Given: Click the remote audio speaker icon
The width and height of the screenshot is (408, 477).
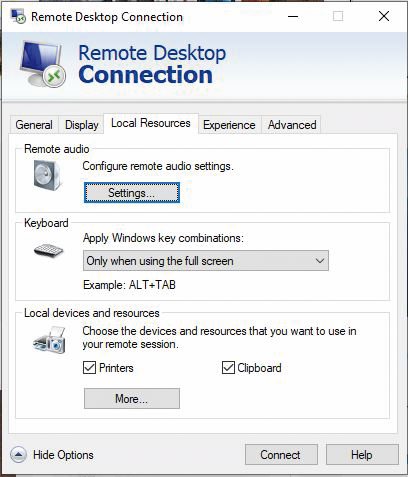Looking at the screenshot, I should pos(47,175).
